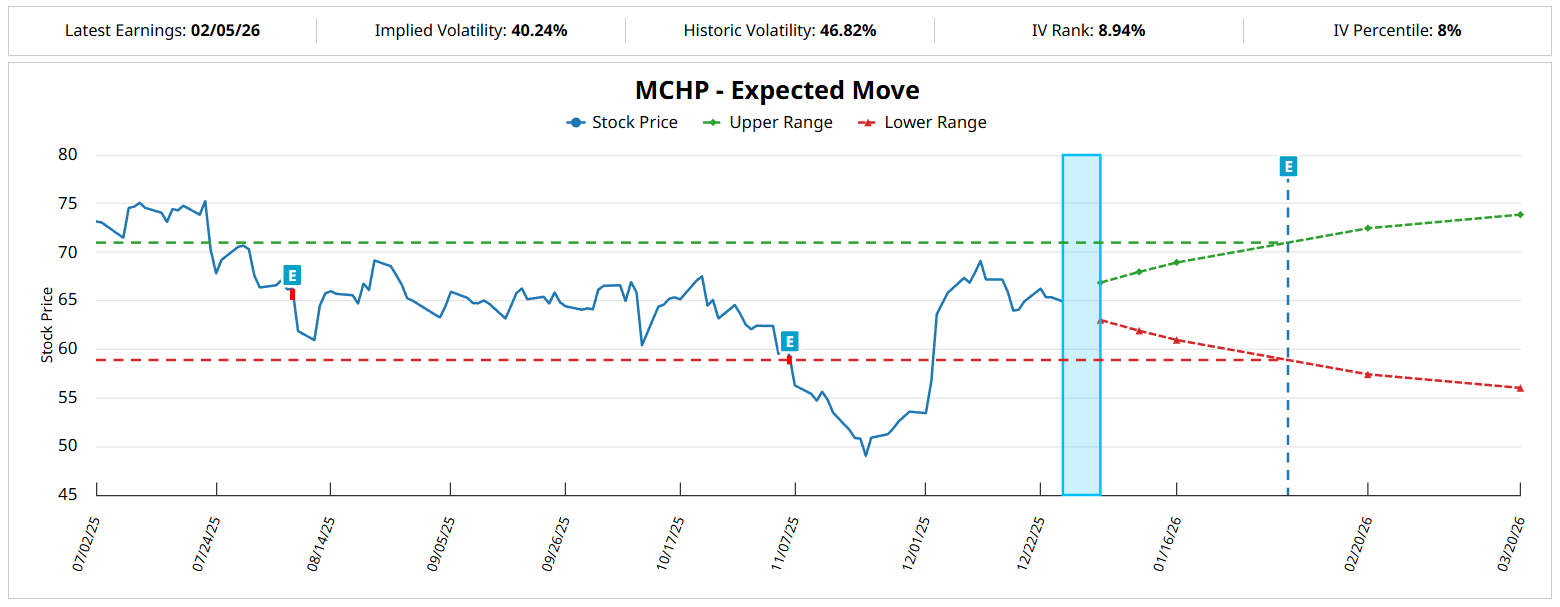
Task: Click the light blue highlighted band on the chart
Action: [x=1081, y=324]
